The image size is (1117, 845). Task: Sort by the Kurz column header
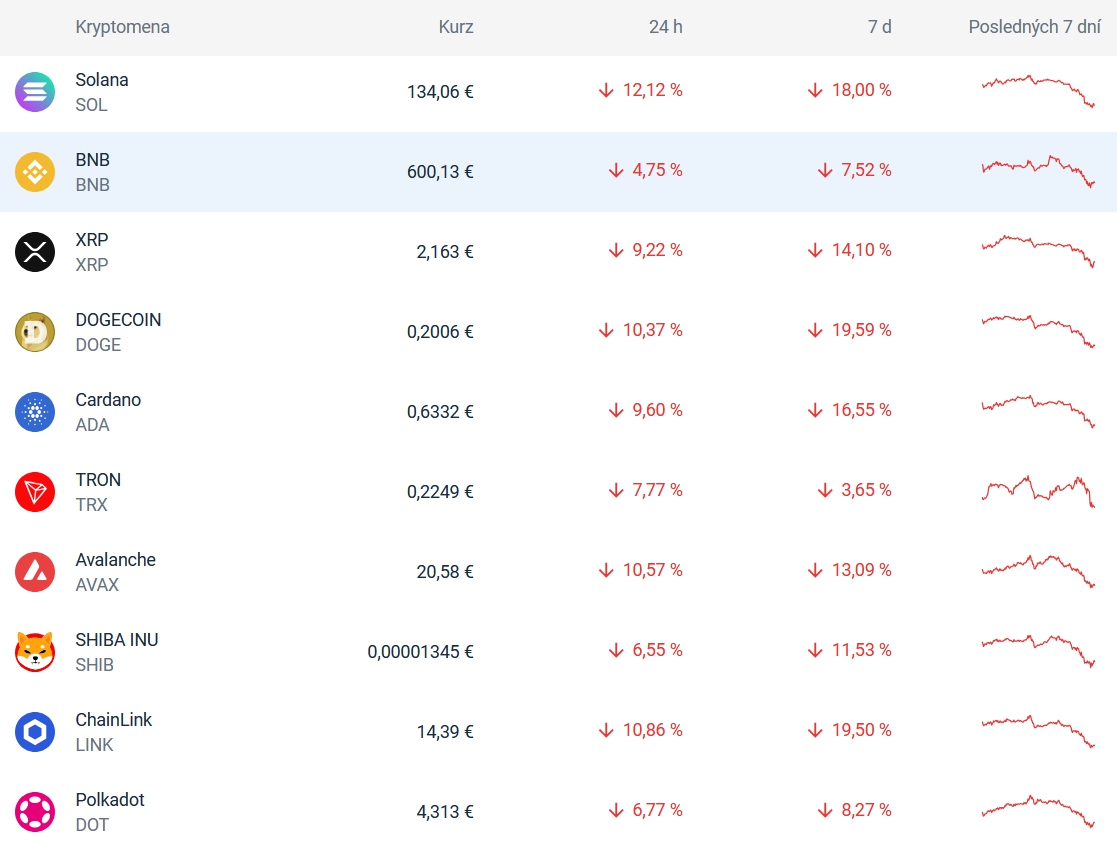point(455,27)
